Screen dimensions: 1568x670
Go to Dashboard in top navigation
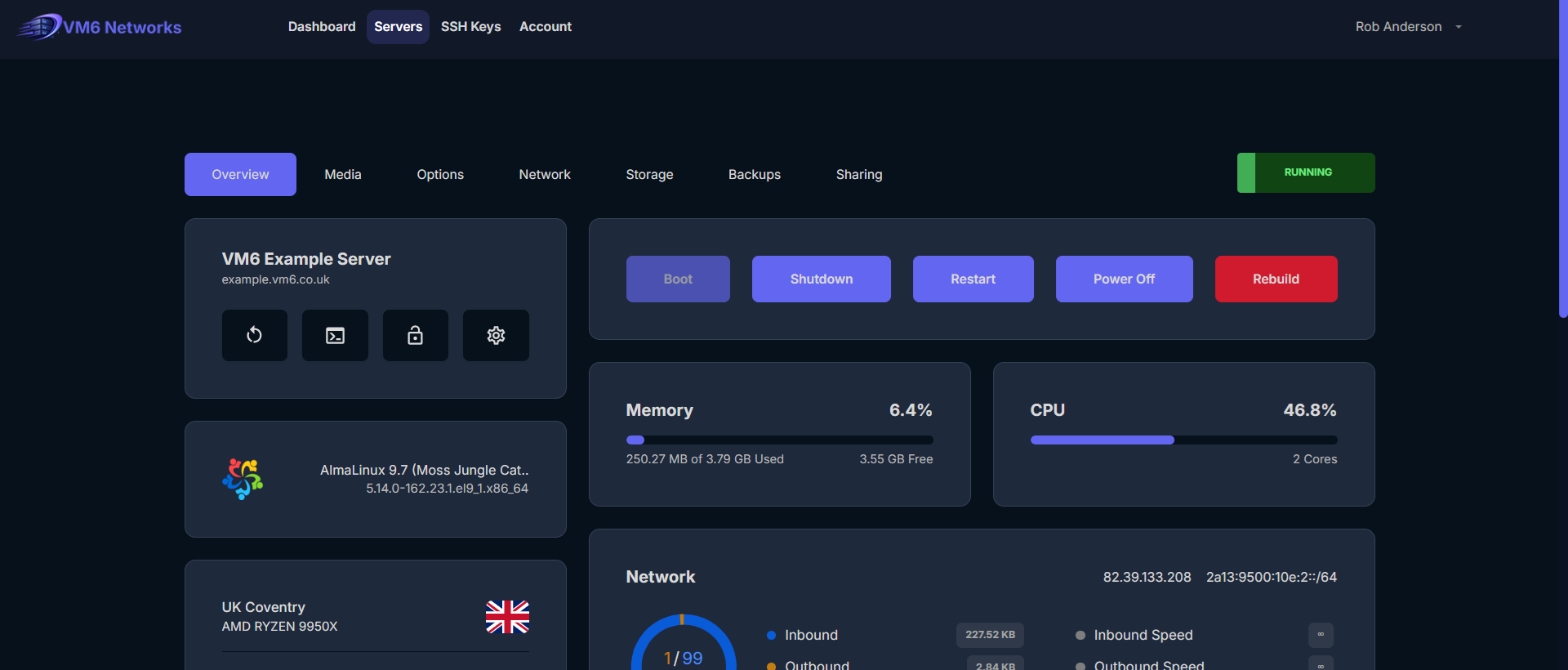tap(322, 27)
